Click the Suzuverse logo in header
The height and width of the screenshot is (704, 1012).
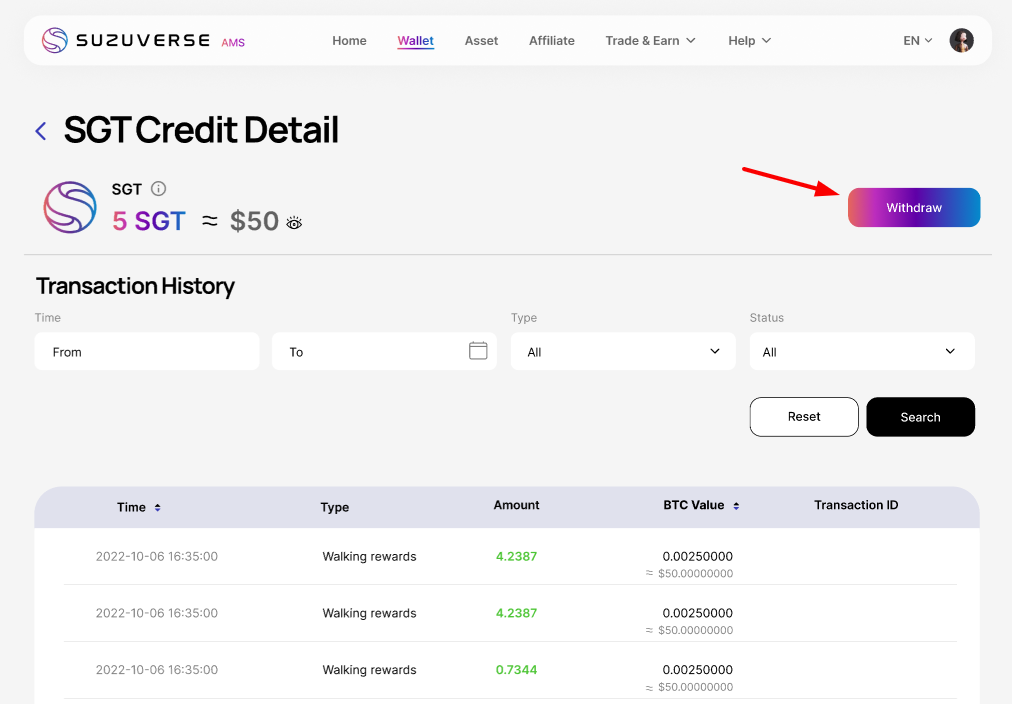pyautogui.click(x=126, y=41)
